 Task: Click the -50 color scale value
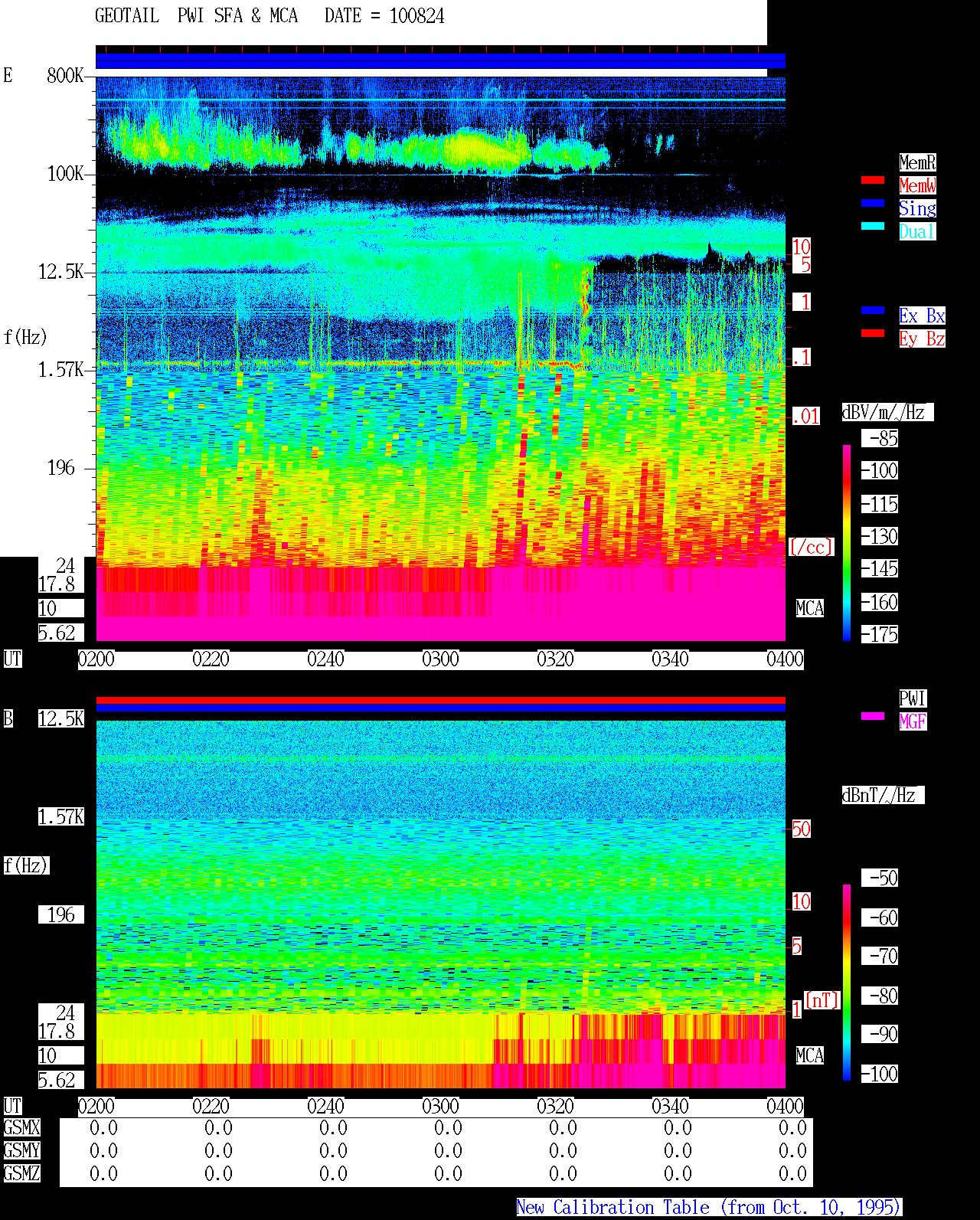pos(880,878)
